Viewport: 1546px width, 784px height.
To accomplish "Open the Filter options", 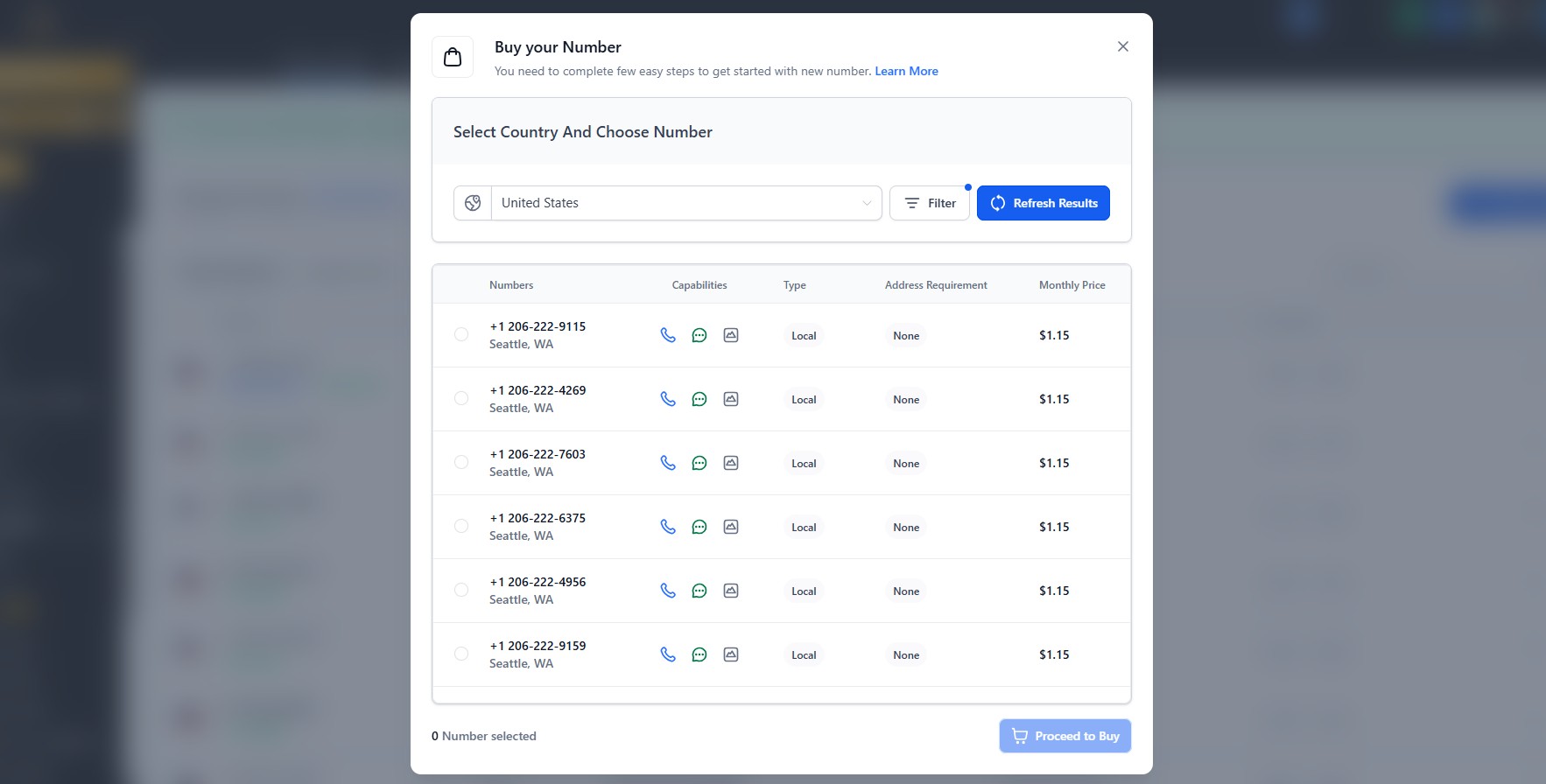I will 930,203.
